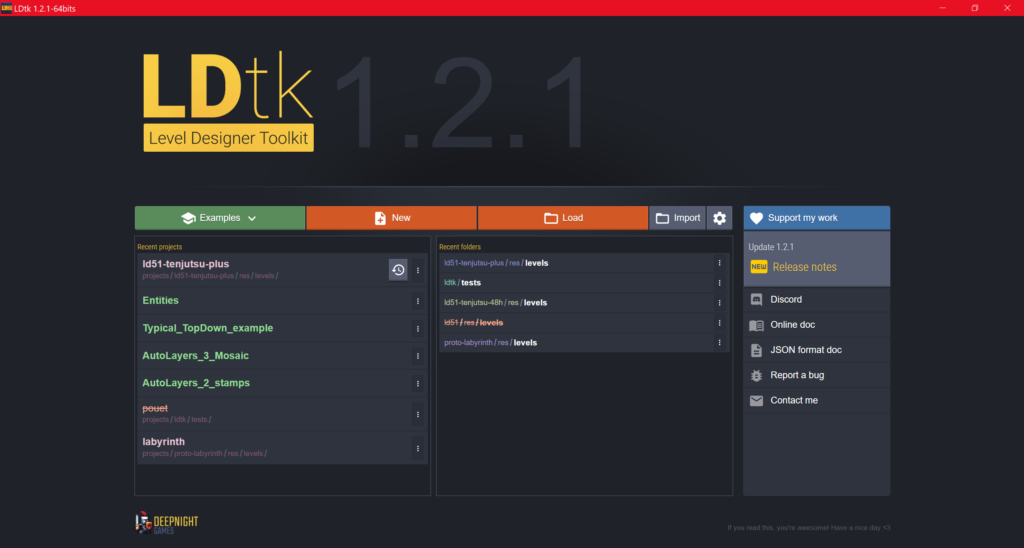Screen dimensions: 1024x548
Task: Open the options menu for ldtk / tests folder
Action: pyautogui.click(x=720, y=283)
